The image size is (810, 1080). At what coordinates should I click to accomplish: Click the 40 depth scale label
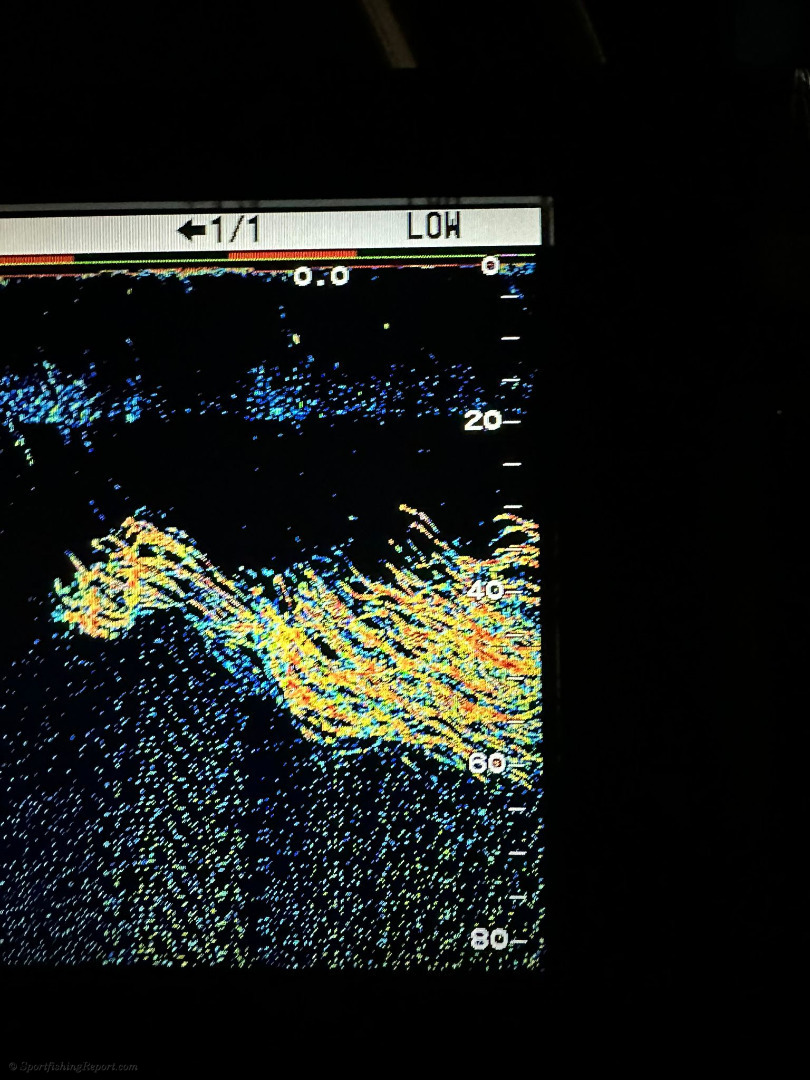tap(485, 590)
